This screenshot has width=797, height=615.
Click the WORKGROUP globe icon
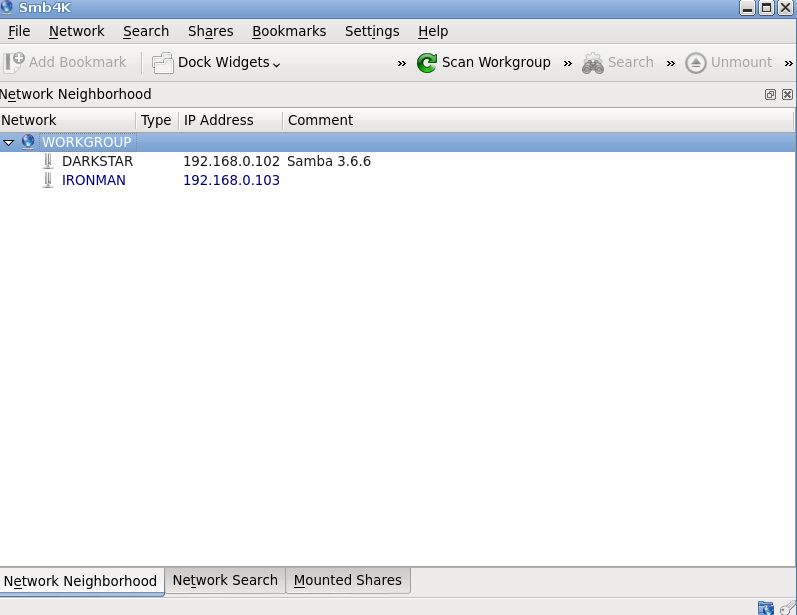coord(28,141)
